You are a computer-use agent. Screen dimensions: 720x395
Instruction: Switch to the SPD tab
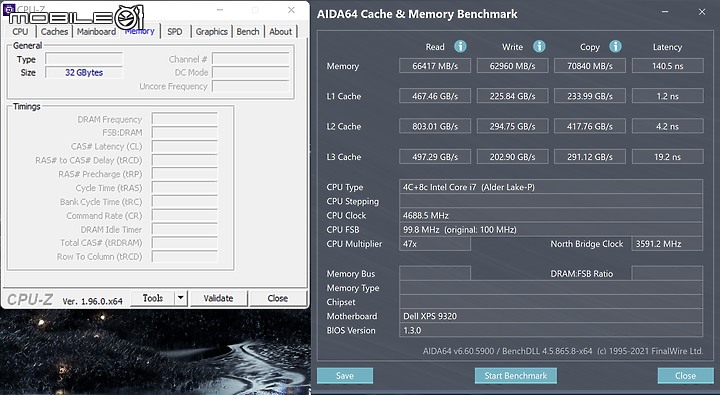[175, 32]
